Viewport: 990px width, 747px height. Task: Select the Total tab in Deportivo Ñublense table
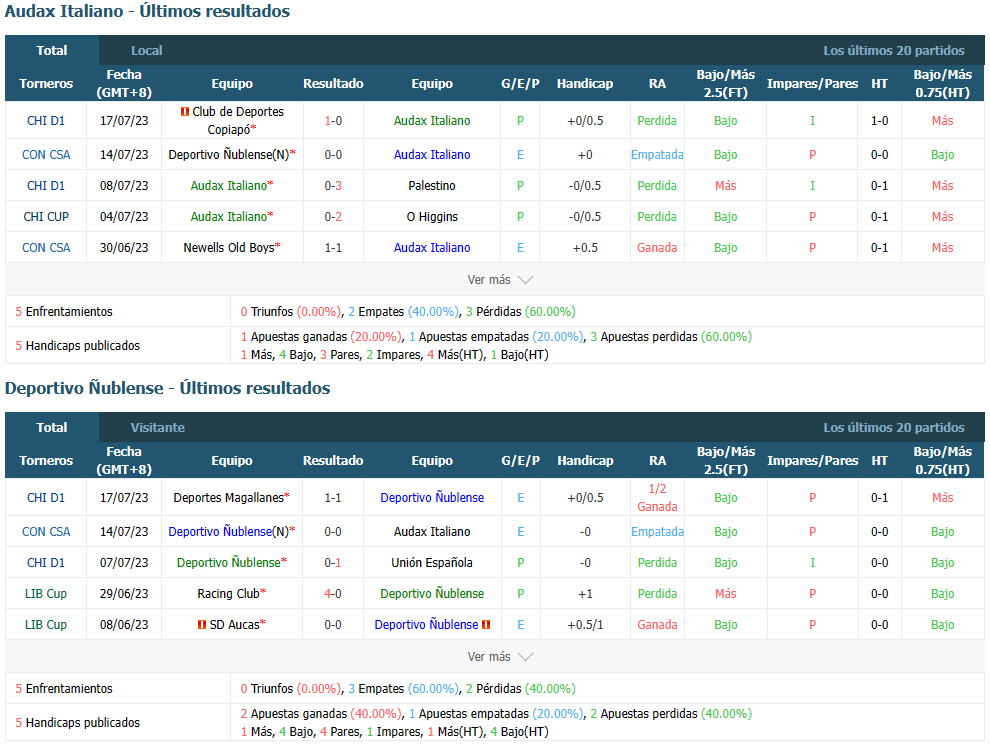click(x=52, y=427)
